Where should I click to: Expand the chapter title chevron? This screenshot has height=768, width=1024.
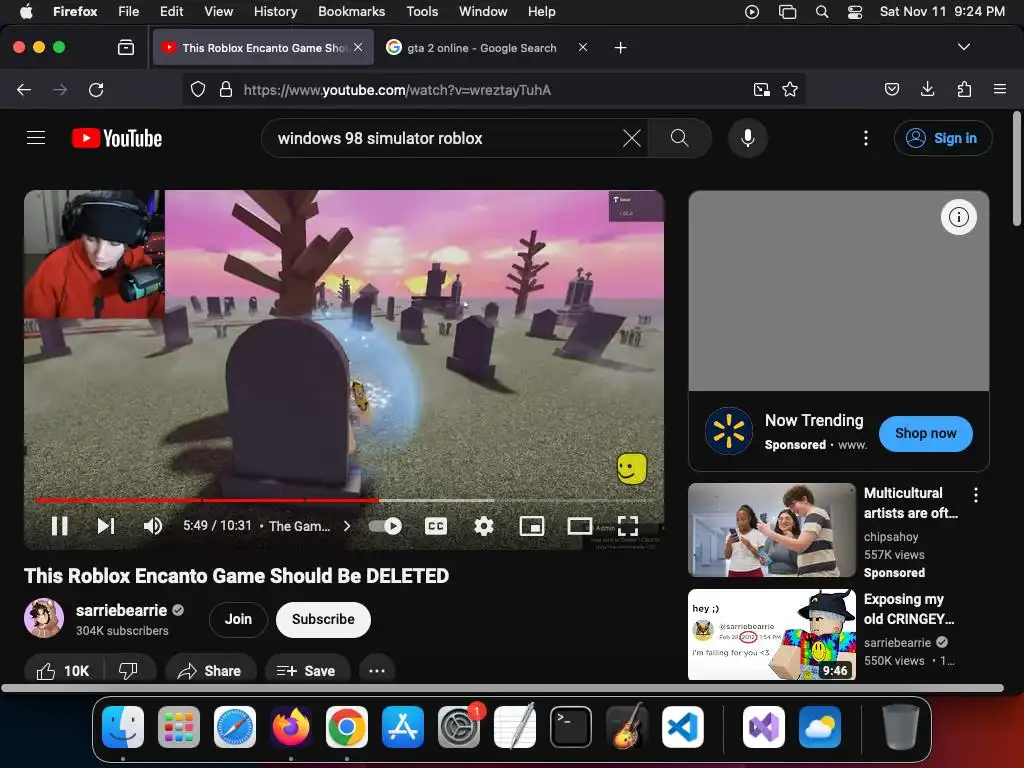coord(347,526)
